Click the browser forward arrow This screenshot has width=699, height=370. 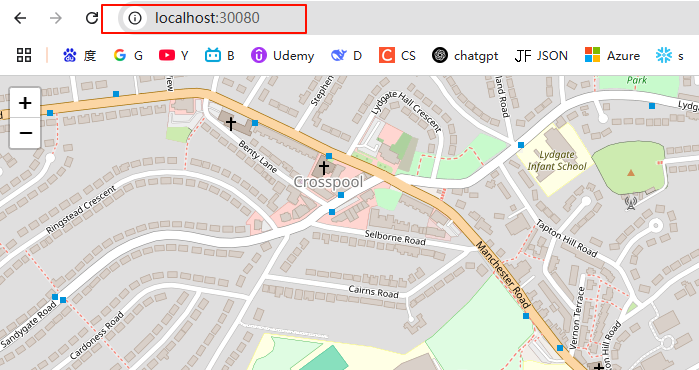click(x=56, y=18)
